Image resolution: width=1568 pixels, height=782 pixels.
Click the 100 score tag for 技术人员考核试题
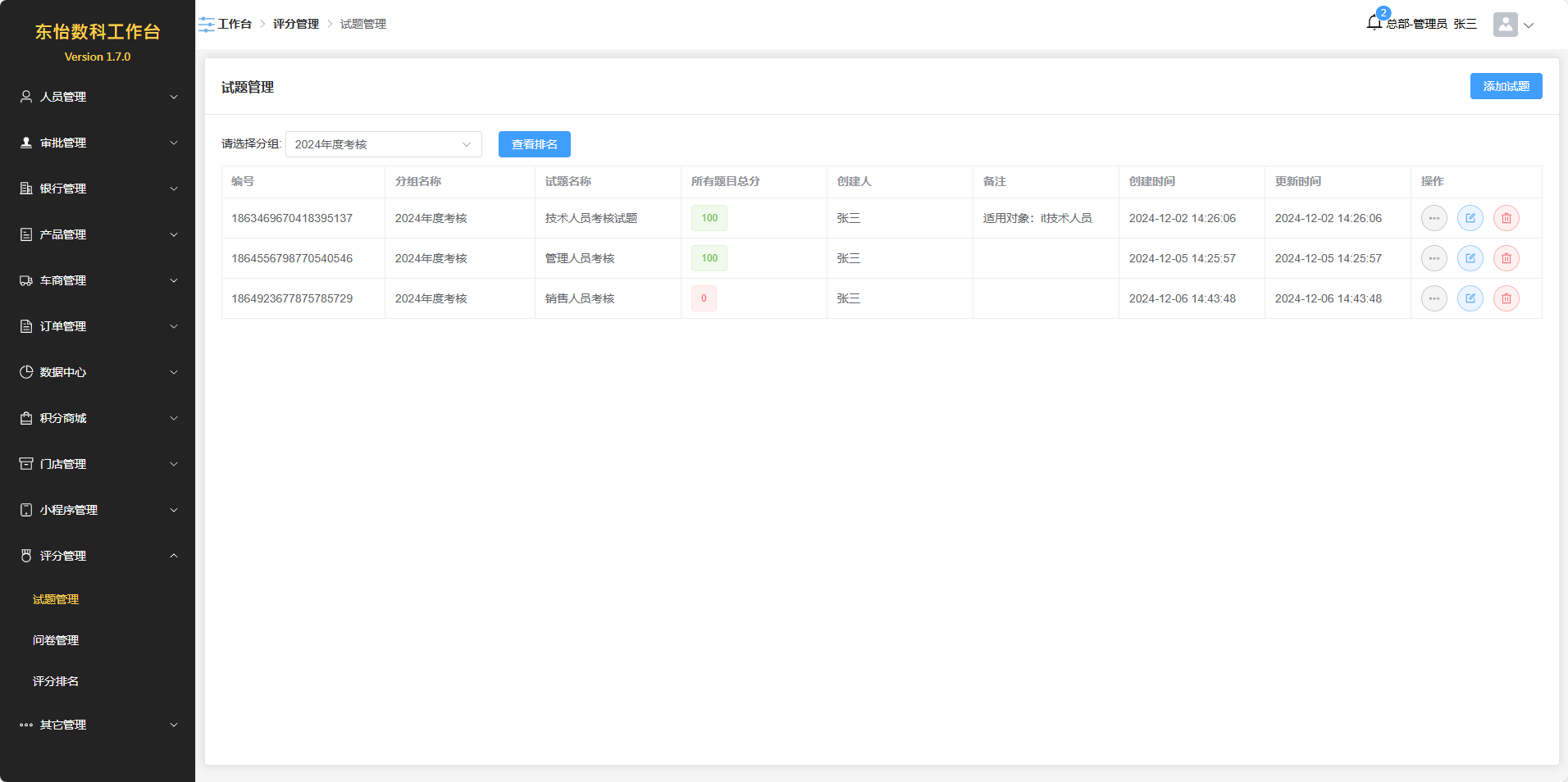pyautogui.click(x=709, y=218)
